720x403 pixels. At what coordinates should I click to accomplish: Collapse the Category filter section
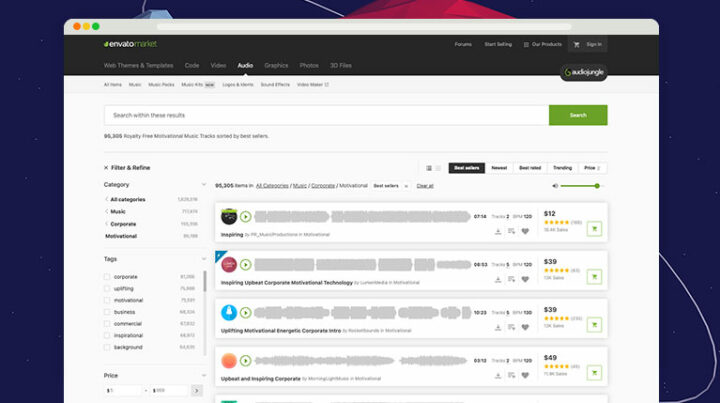coord(203,185)
